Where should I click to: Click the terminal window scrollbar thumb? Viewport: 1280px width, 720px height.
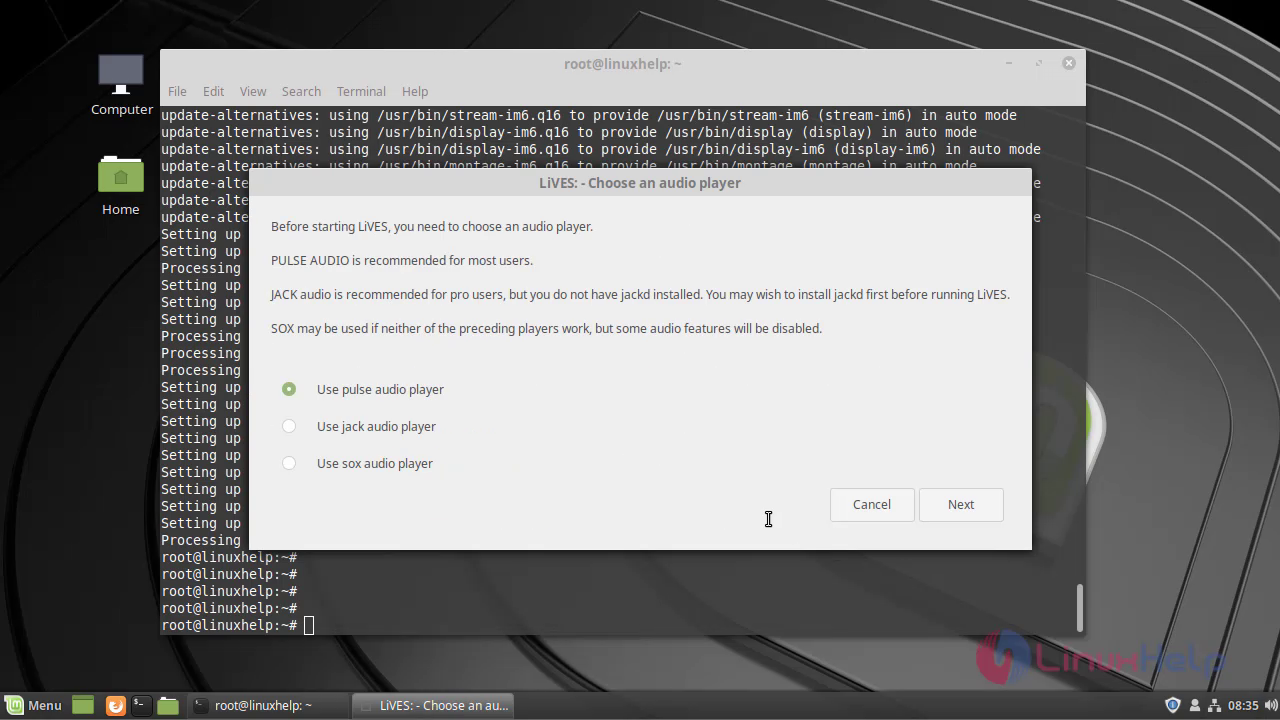1080,606
